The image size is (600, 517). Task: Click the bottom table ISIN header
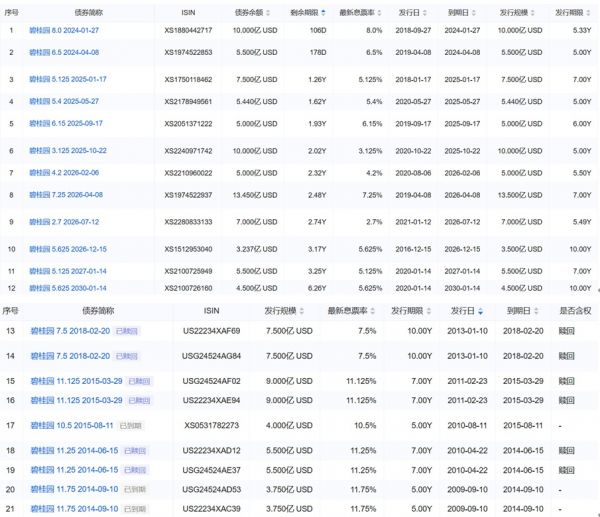click(x=212, y=311)
